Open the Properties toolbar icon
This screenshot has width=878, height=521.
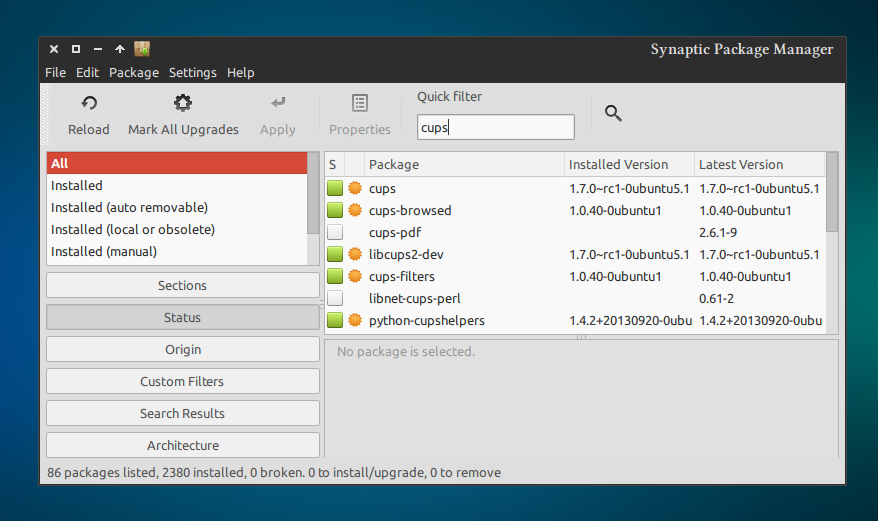pyautogui.click(x=359, y=103)
